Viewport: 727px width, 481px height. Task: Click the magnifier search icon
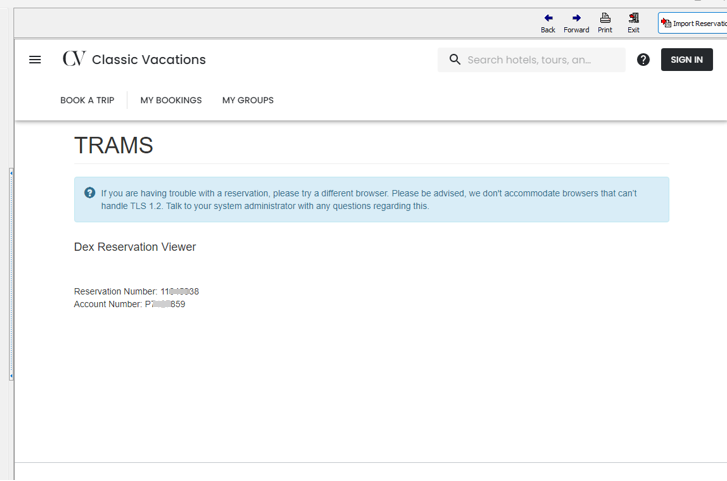pos(455,59)
